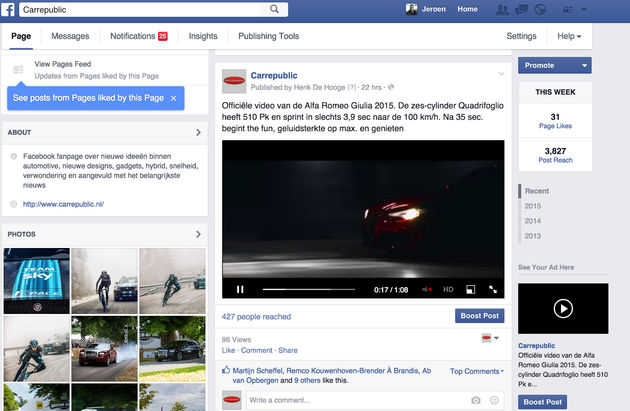Go to Home in the top bar
Screen dimensions: 630x411
coord(467,9)
